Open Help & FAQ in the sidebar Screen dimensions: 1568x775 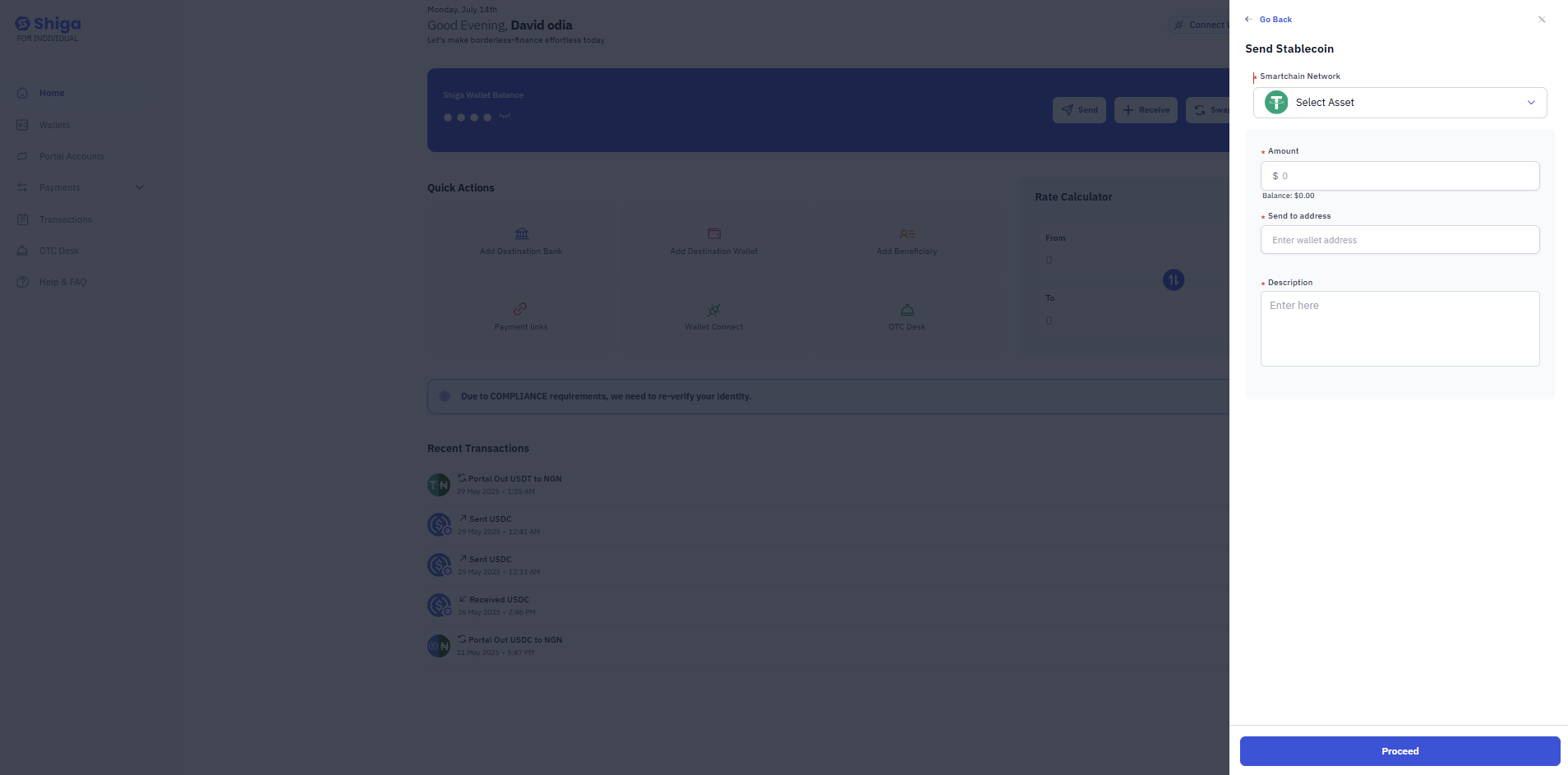62,282
